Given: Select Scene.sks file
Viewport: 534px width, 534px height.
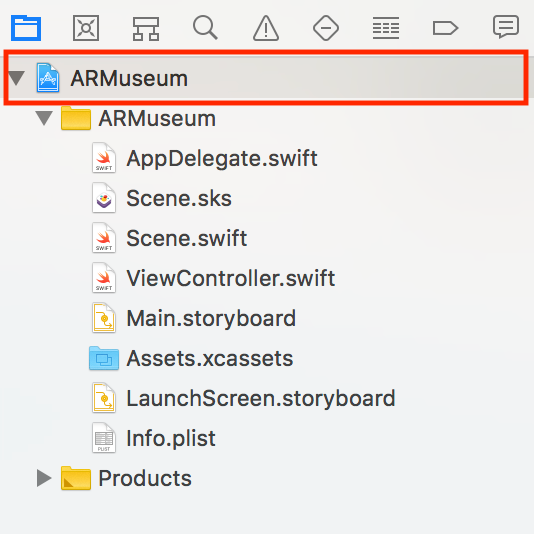Looking at the screenshot, I should (179, 198).
